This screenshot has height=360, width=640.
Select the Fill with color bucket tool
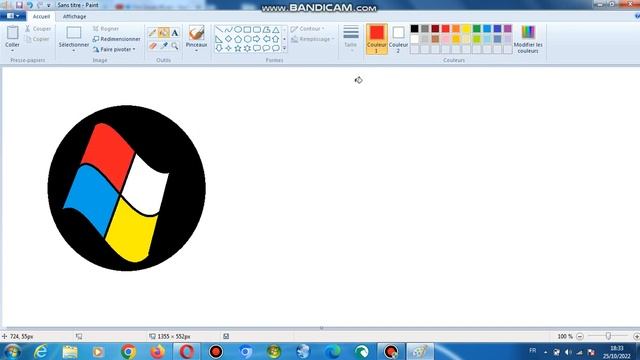164,33
